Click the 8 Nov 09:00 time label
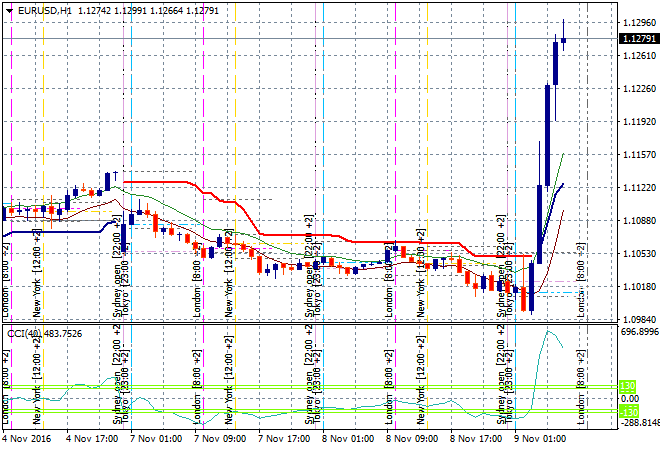The height and width of the screenshot is (450, 660). point(412,438)
